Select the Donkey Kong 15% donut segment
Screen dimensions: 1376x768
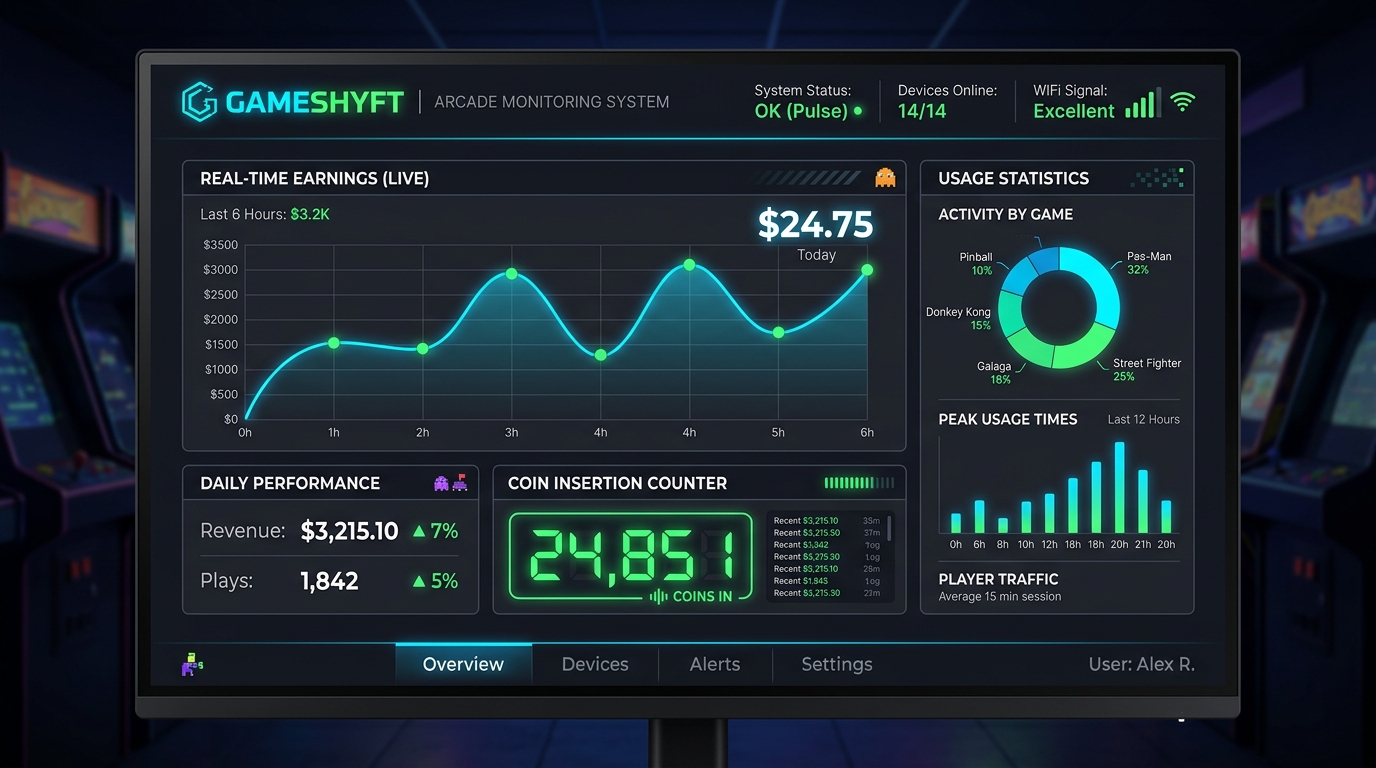(x=1010, y=314)
